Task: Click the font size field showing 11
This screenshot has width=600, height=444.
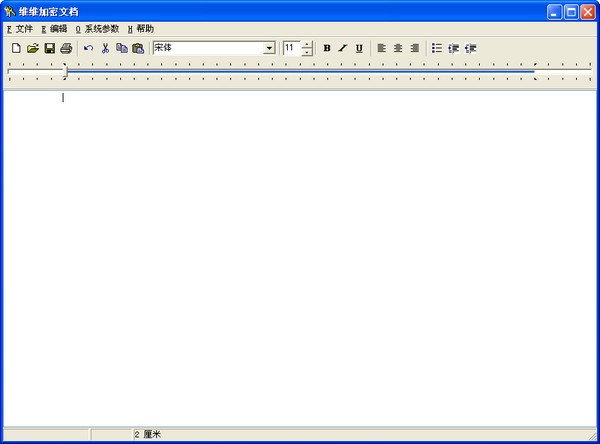Action: (292, 48)
